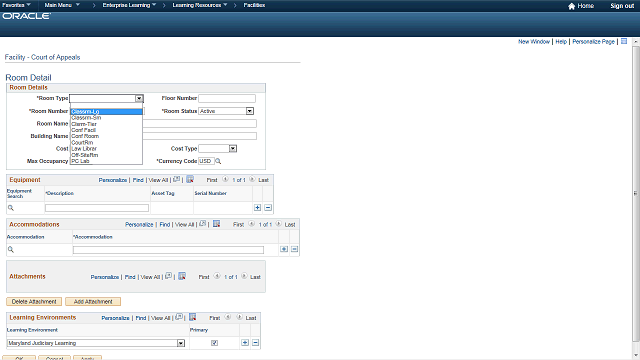The width and height of the screenshot is (640, 360).
Task: Click Find link in Accommodations grid
Action: click(164, 224)
